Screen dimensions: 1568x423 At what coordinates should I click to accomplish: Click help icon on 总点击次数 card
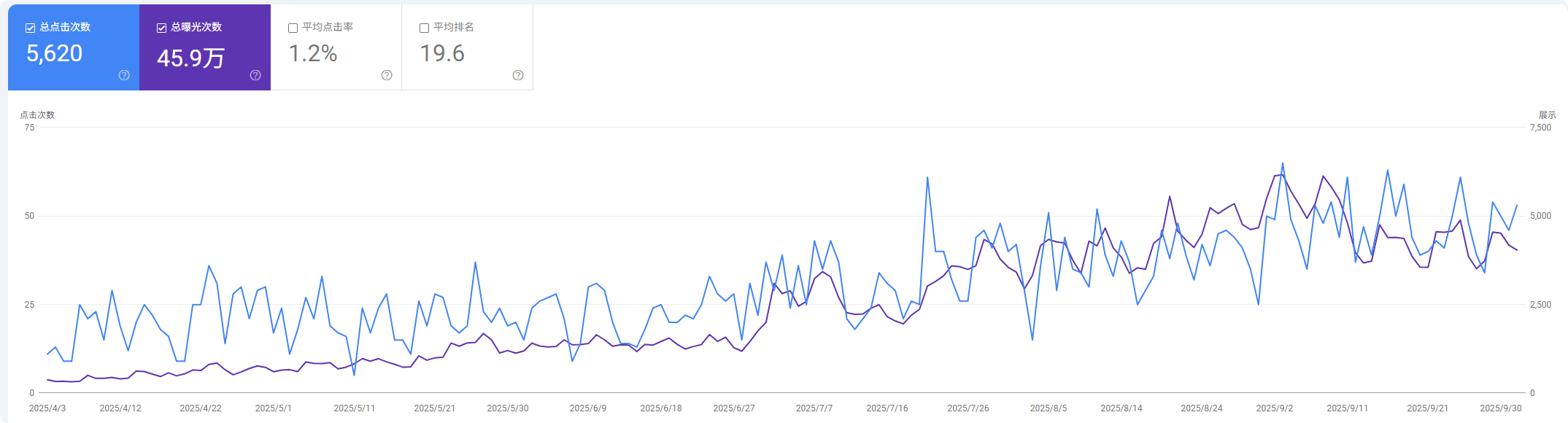click(124, 75)
